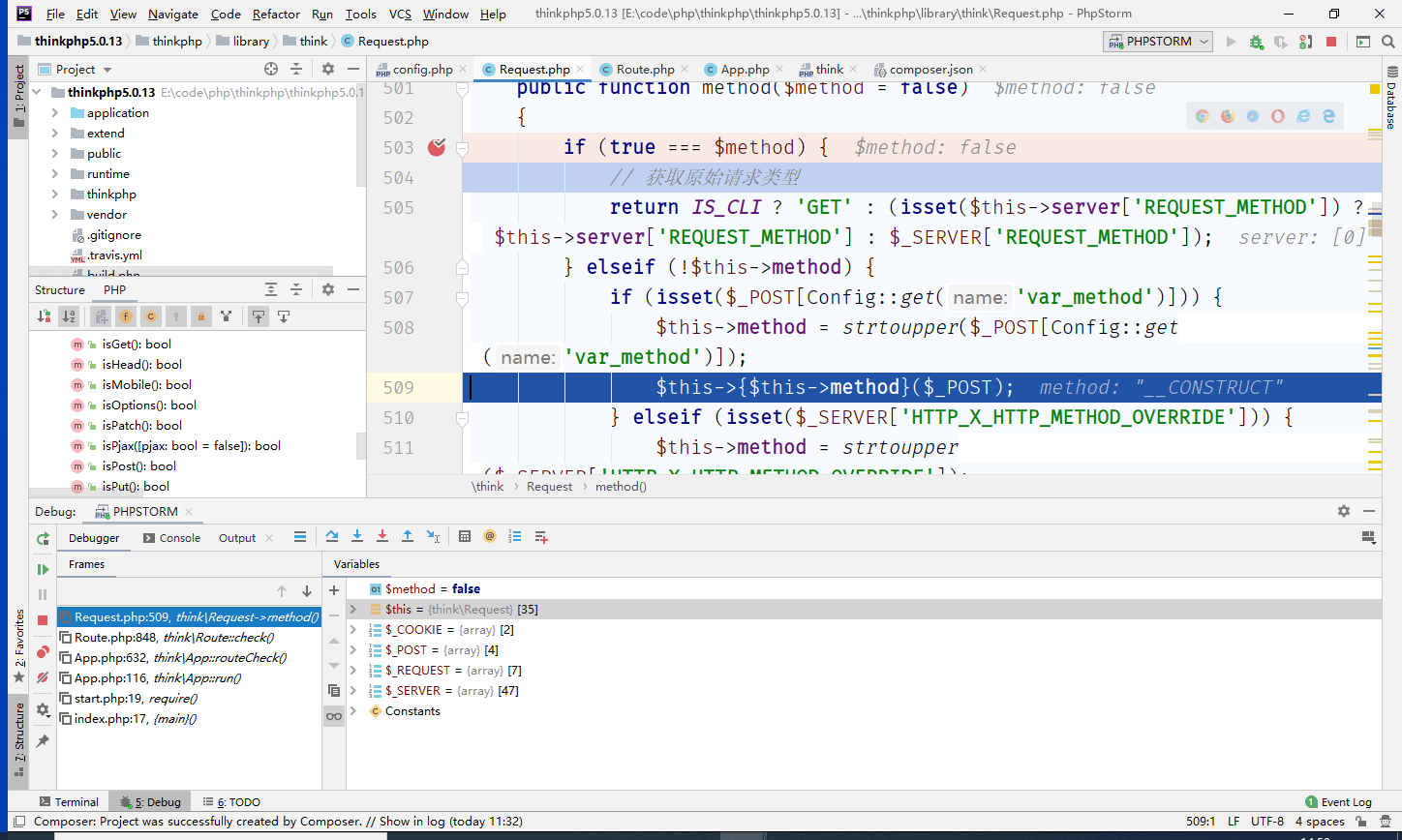Toggle show watches glasses icon

coord(334,716)
